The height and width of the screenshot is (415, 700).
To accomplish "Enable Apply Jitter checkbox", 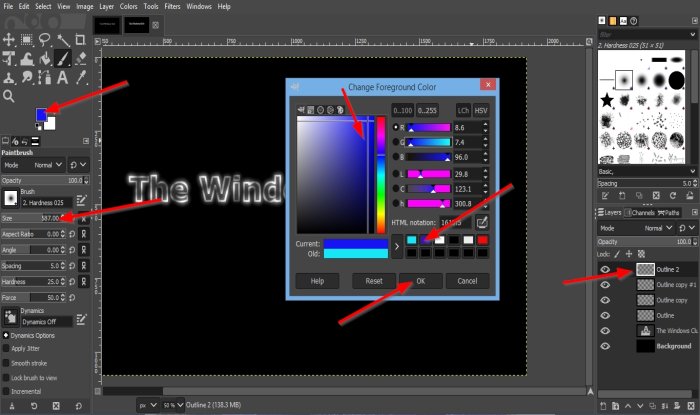I will tap(6, 348).
